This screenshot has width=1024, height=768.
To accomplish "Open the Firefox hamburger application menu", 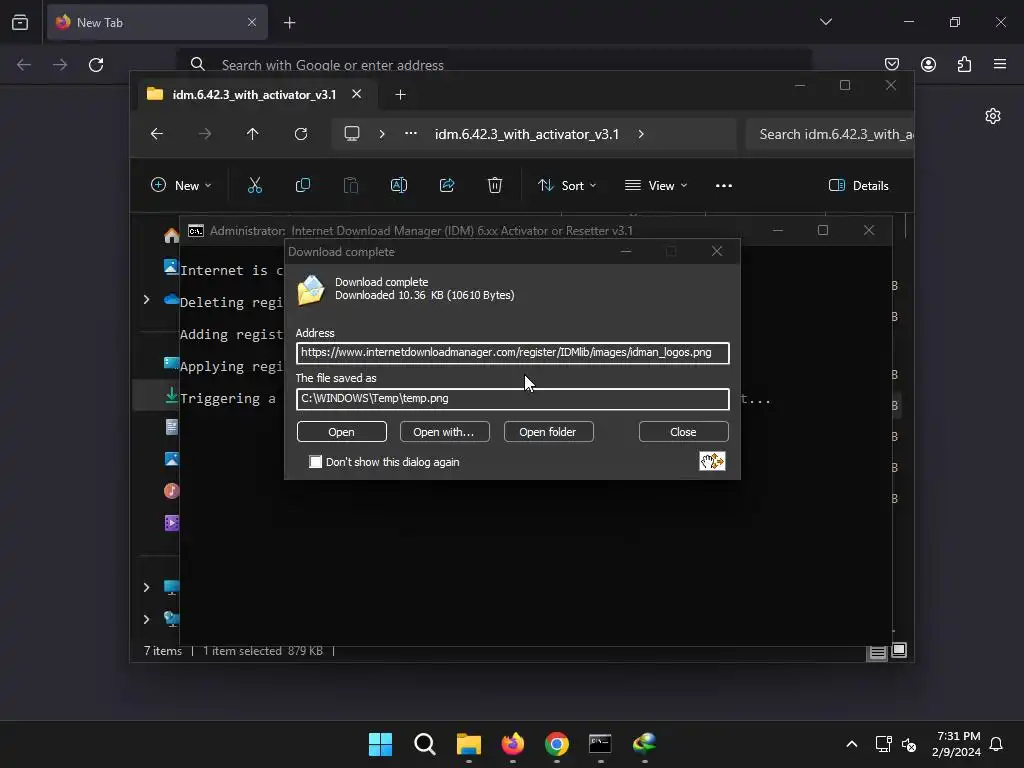I will (x=1000, y=64).
